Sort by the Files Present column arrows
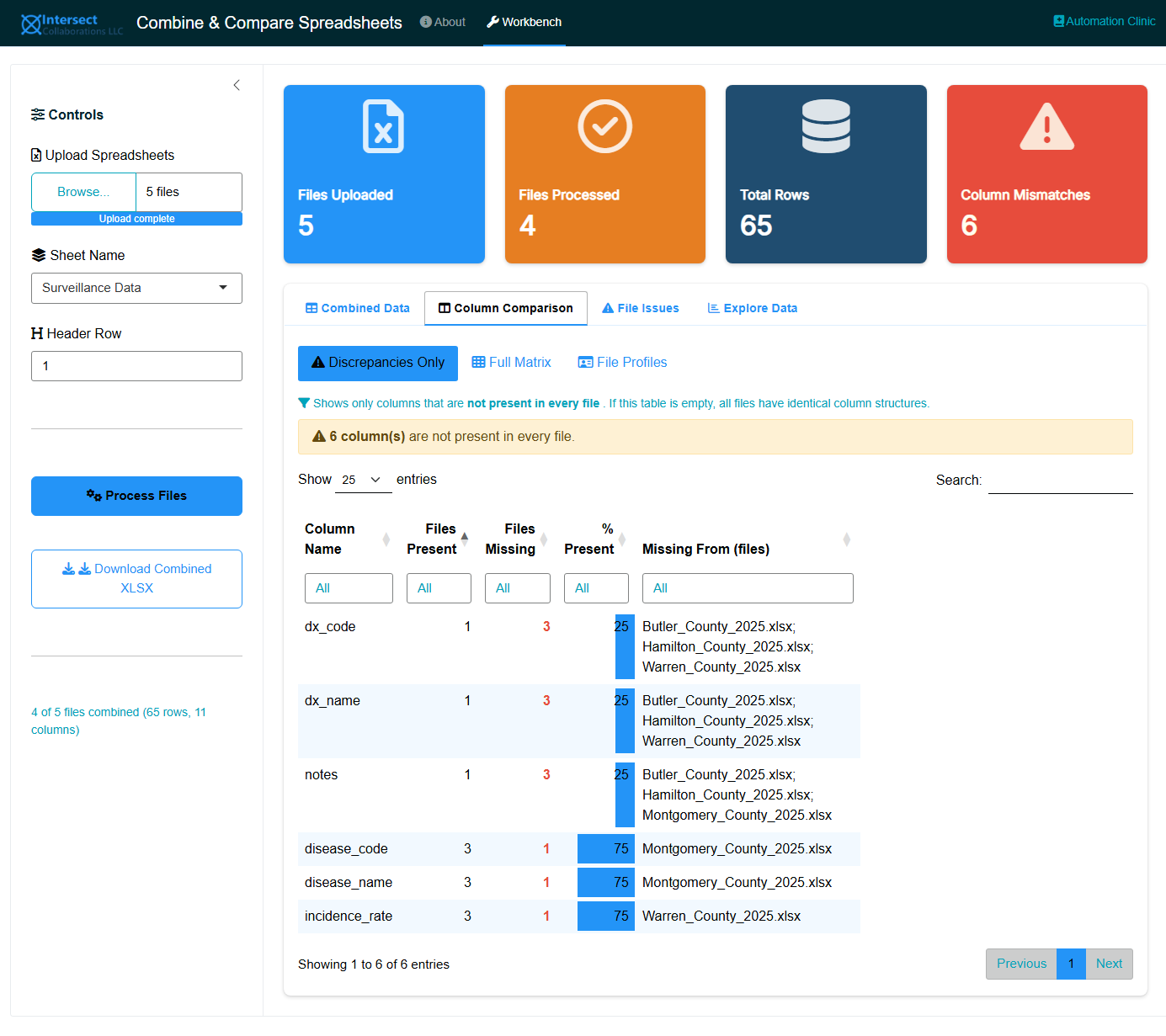 click(464, 539)
